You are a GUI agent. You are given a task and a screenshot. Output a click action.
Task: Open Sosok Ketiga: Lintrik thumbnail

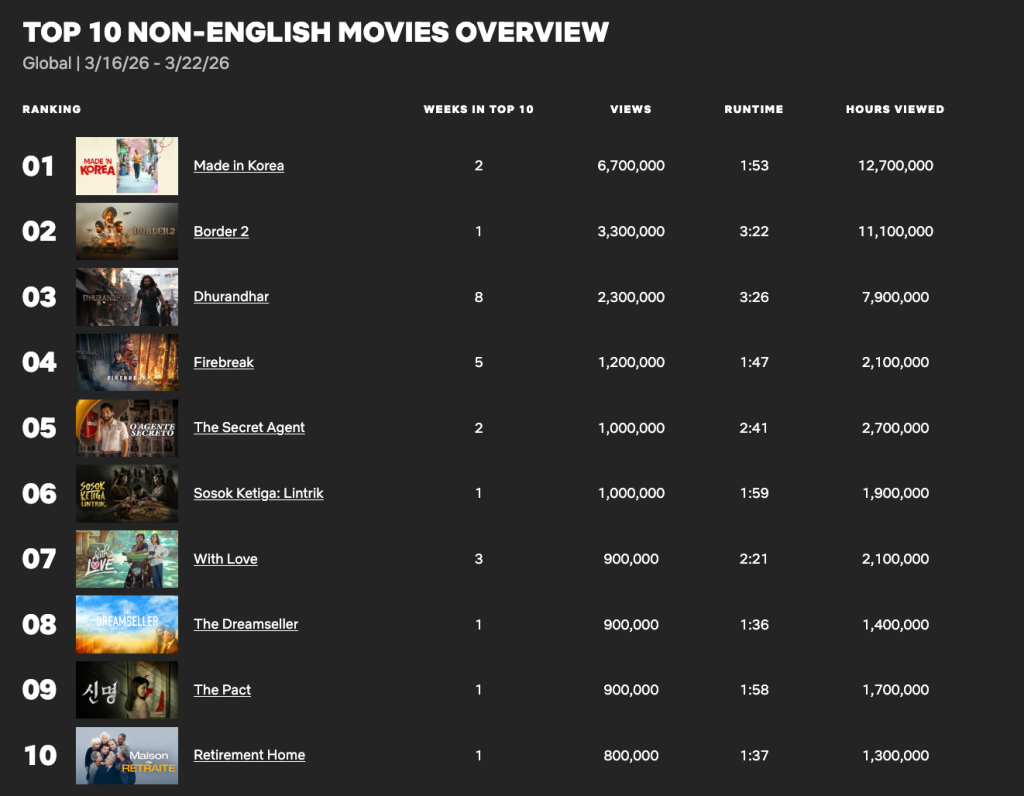(127, 493)
